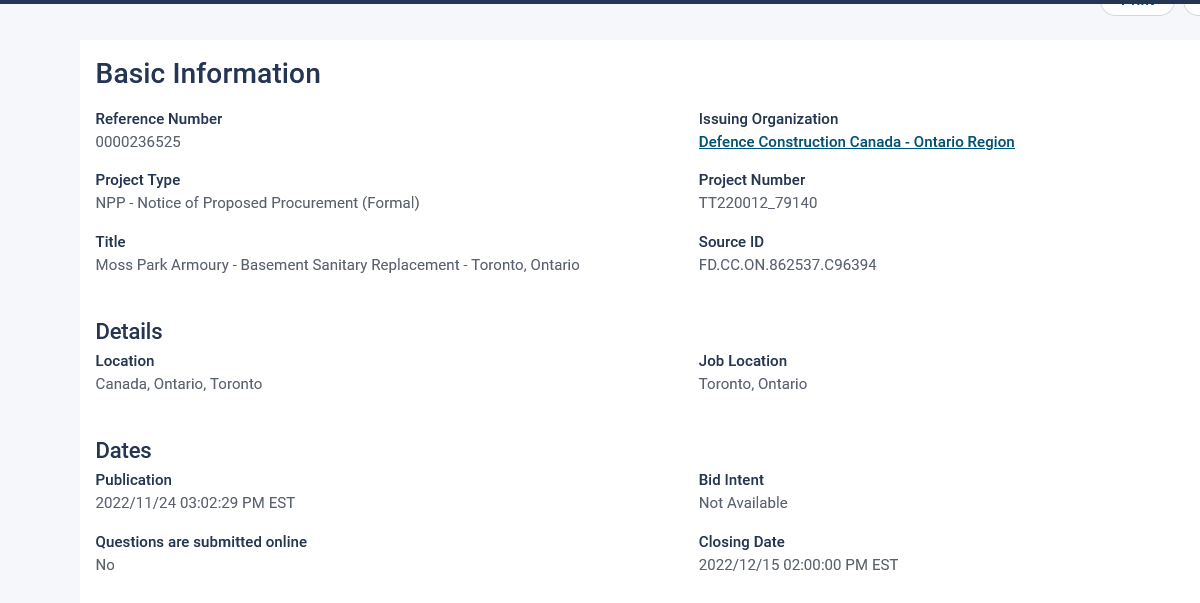Screen dimensions: 1200x603
Task: Click the project number TT220012_79140
Action: (x=758, y=203)
